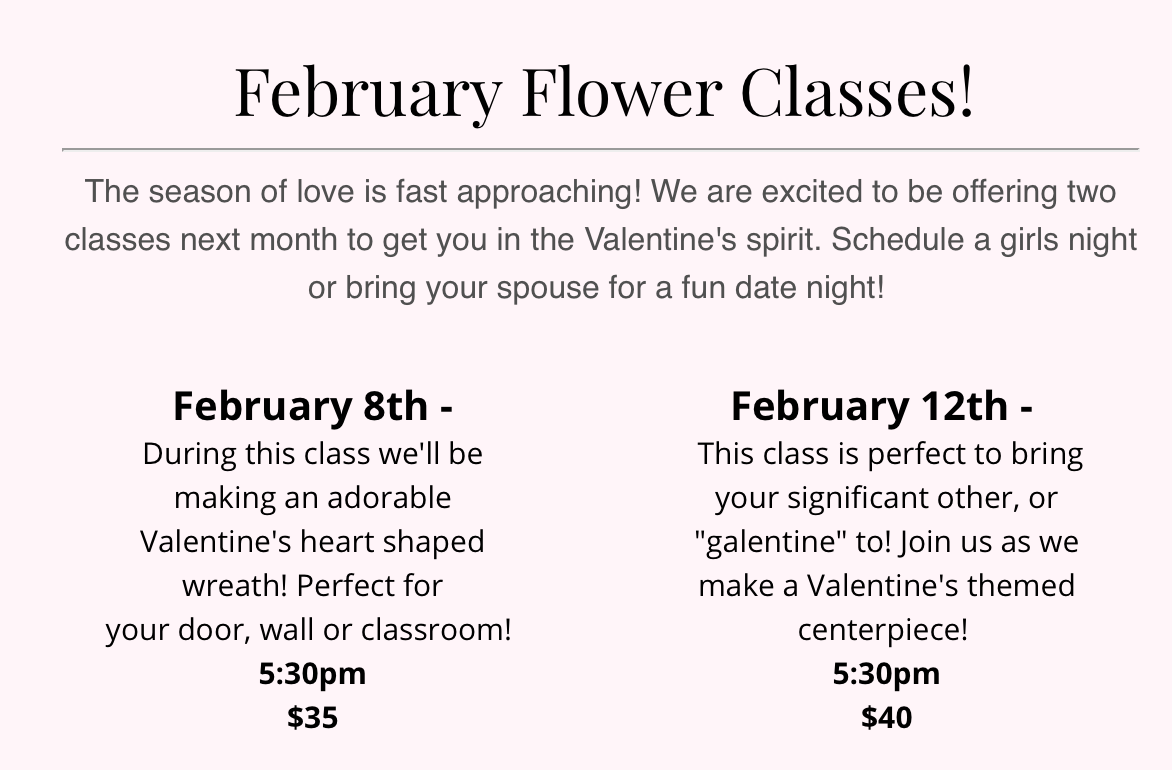
Task: Click "During this class we'll be" line
Action: point(312,454)
